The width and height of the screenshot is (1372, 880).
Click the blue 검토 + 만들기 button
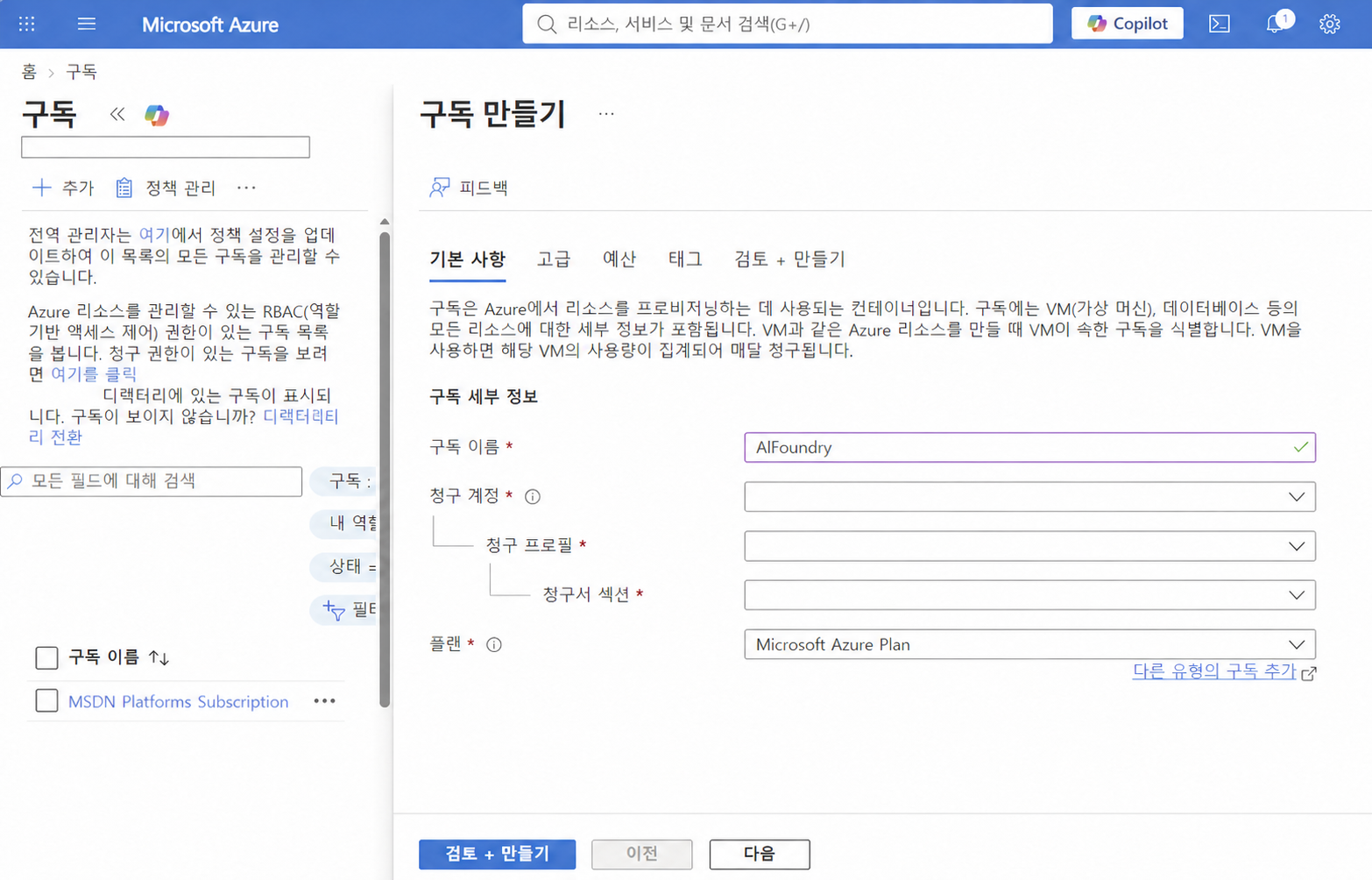(x=497, y=854)
